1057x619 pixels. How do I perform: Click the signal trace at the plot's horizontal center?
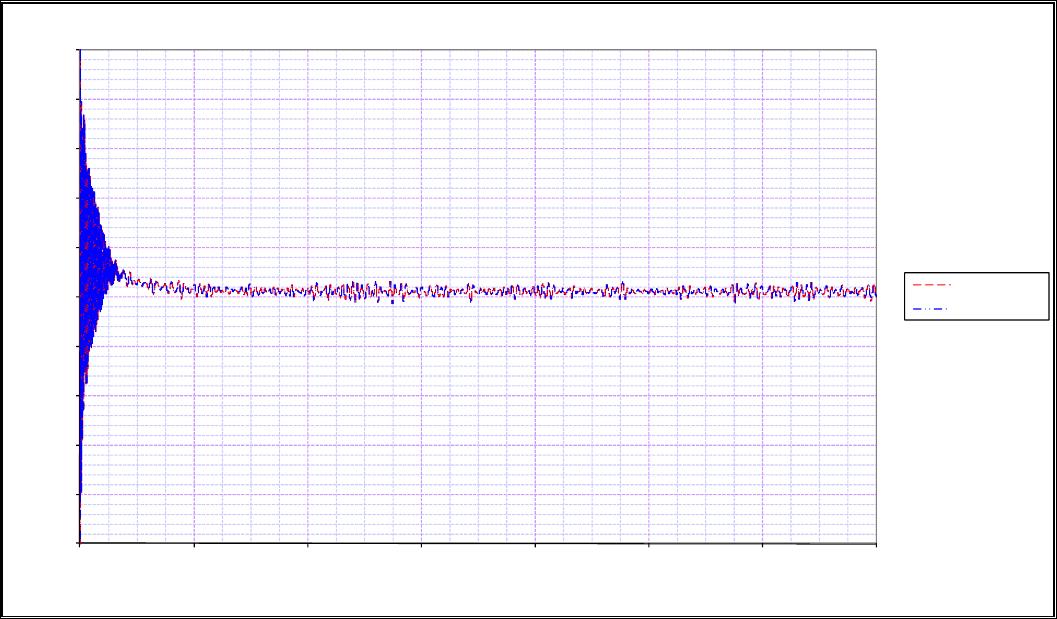pyautogui.click(x=478, y=291)
